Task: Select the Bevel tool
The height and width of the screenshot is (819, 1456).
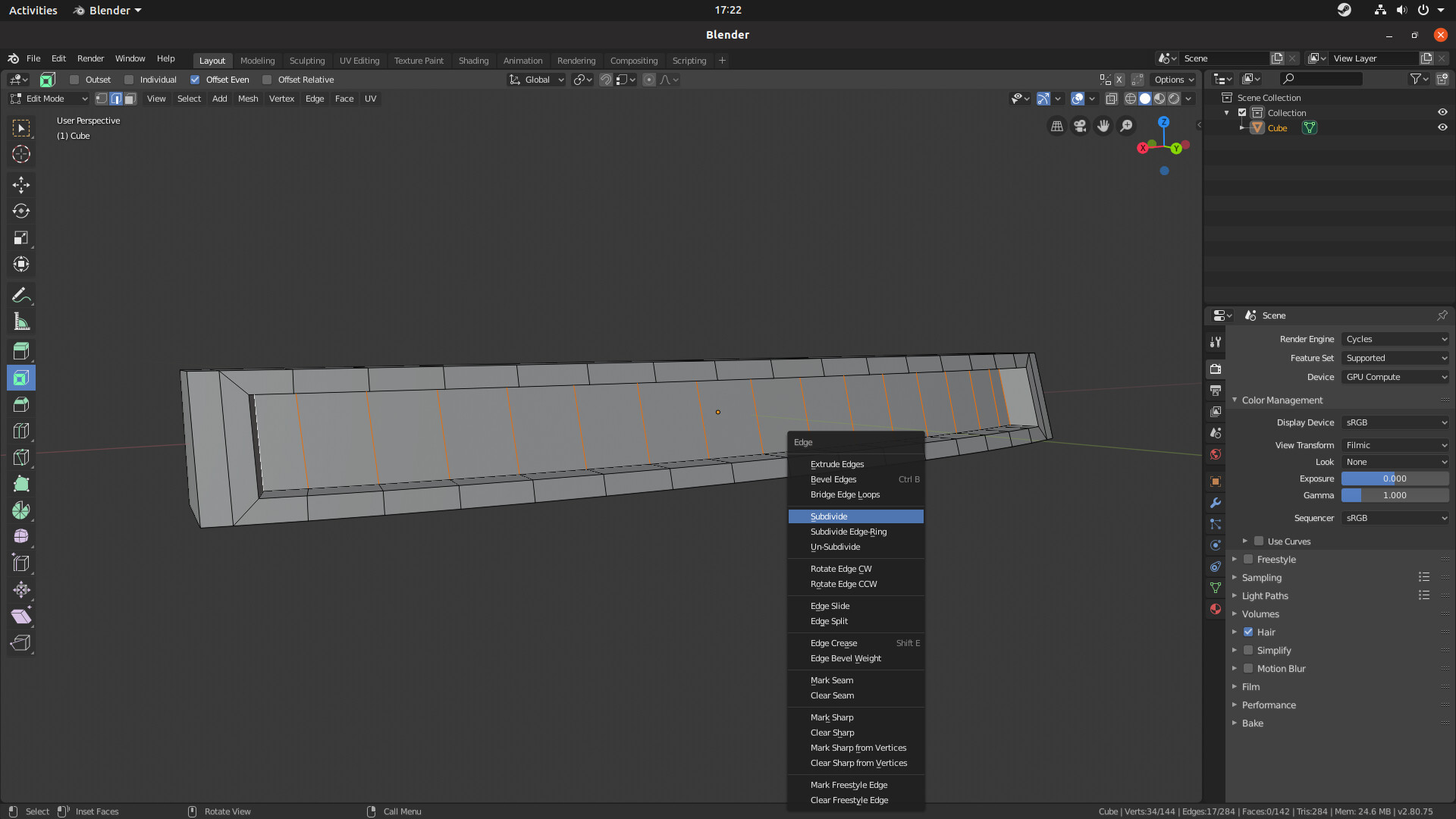Action: click(x=21, y=404)
